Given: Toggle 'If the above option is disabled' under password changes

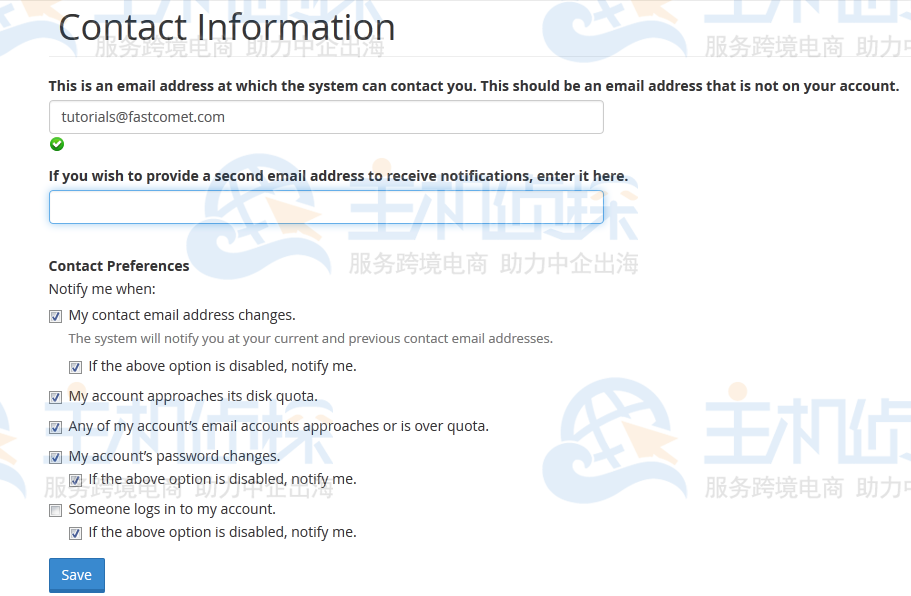Looking at the screenshot, I should [76, 480].
